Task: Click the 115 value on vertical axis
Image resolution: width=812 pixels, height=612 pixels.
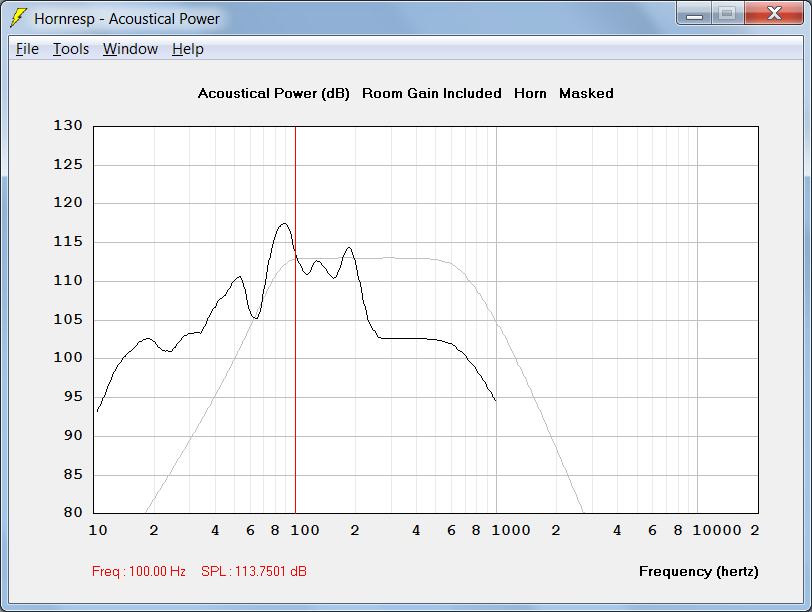Action: click(x=68, y=241)
